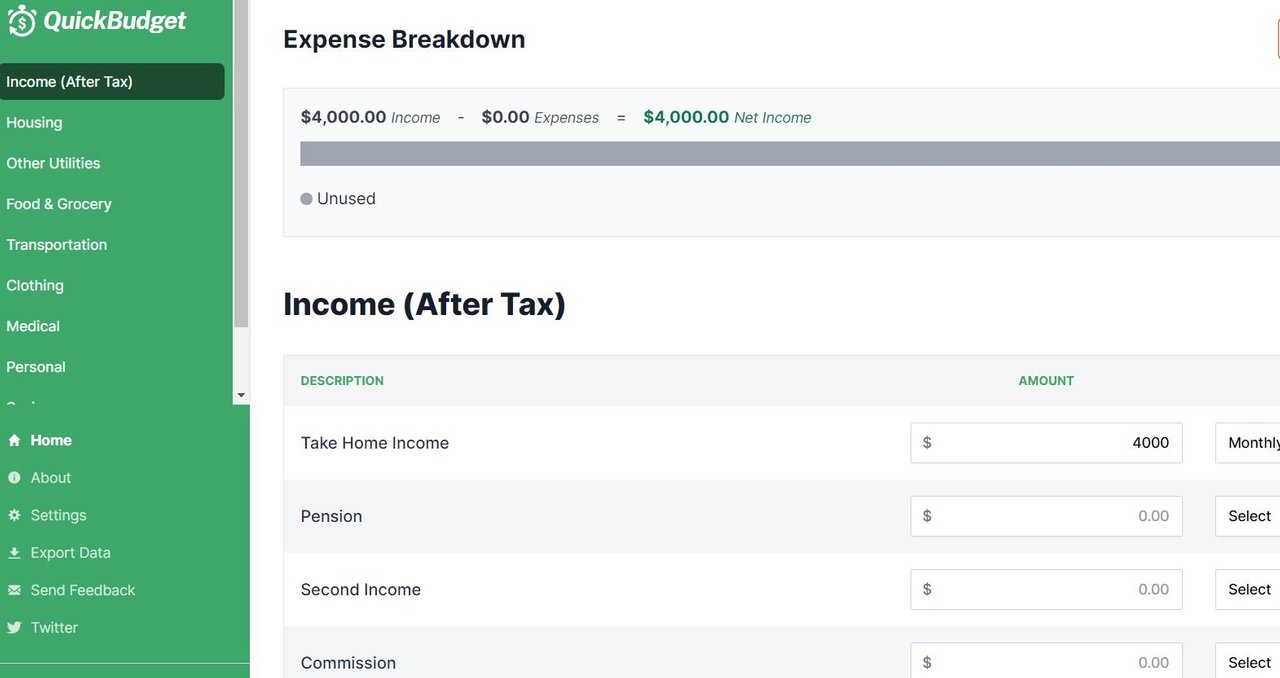This screenshot has height=678, width=1280.
Task: Click the Home house icon
Action: tap(14, 440)
